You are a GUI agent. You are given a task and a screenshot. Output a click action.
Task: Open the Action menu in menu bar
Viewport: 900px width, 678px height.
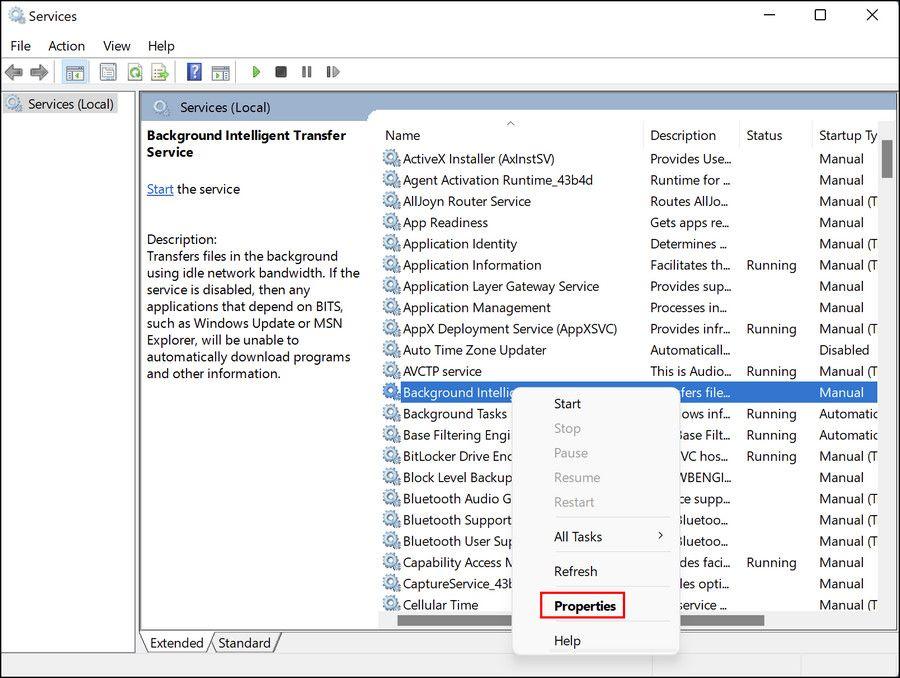tap(66, 46)
